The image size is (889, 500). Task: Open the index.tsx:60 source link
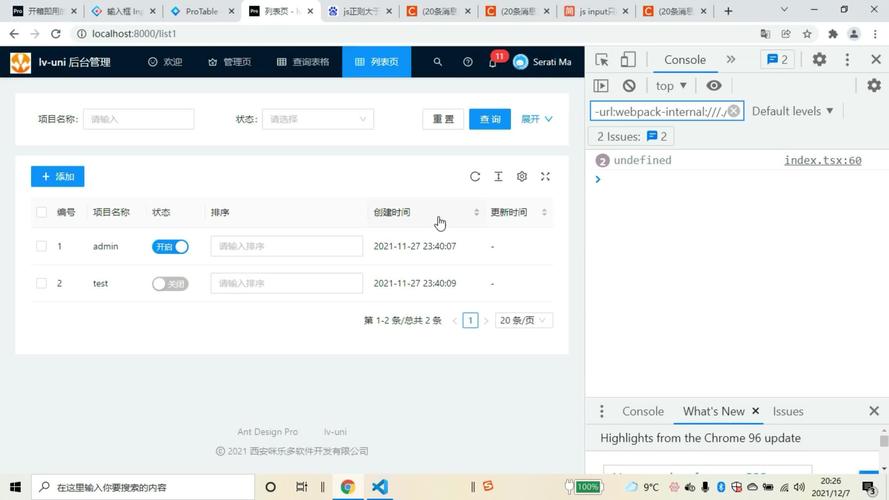pyautogui.click(x=823, y=160)
